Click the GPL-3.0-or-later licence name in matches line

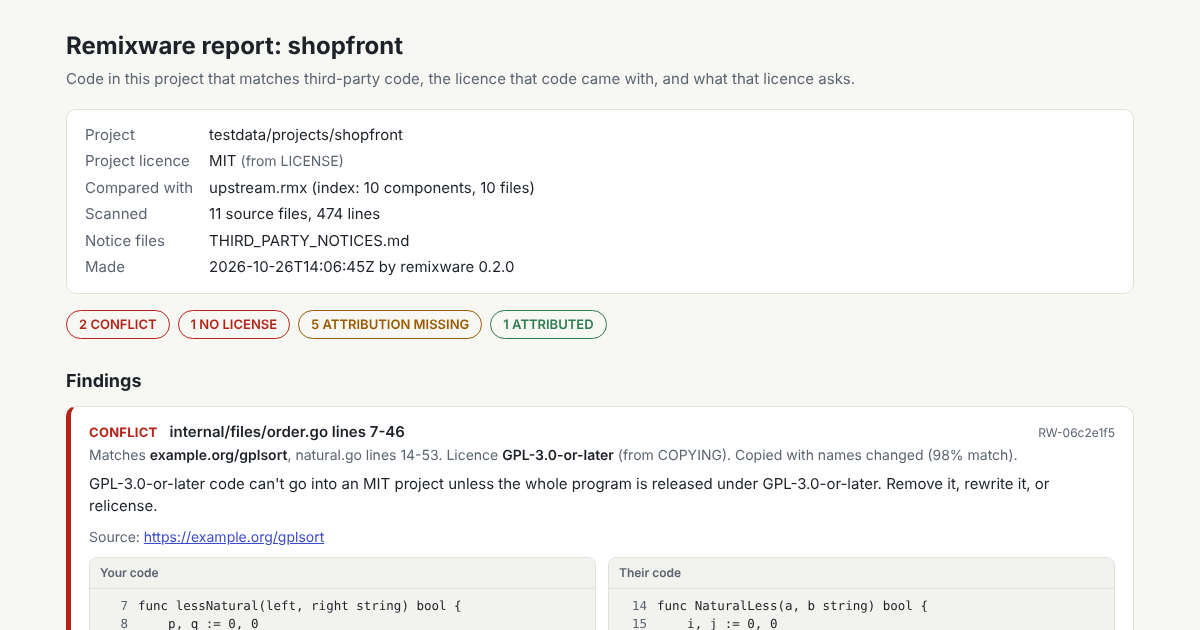tap(558, 455)
